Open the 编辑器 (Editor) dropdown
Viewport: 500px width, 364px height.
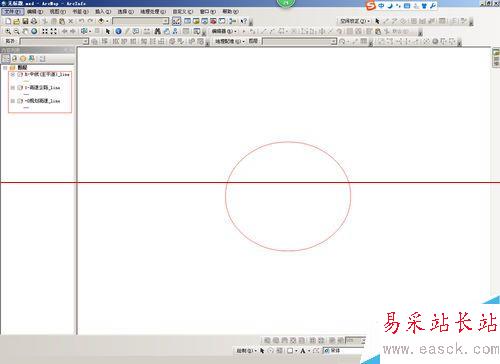click(224, 31)
